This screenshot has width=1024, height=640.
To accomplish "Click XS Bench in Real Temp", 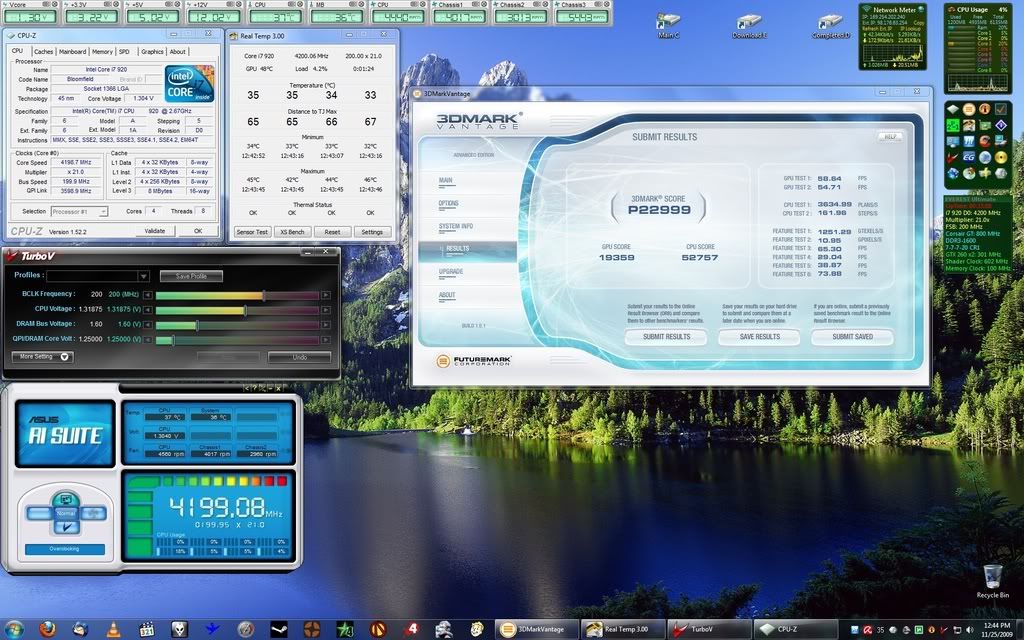I will pos(292,232).
